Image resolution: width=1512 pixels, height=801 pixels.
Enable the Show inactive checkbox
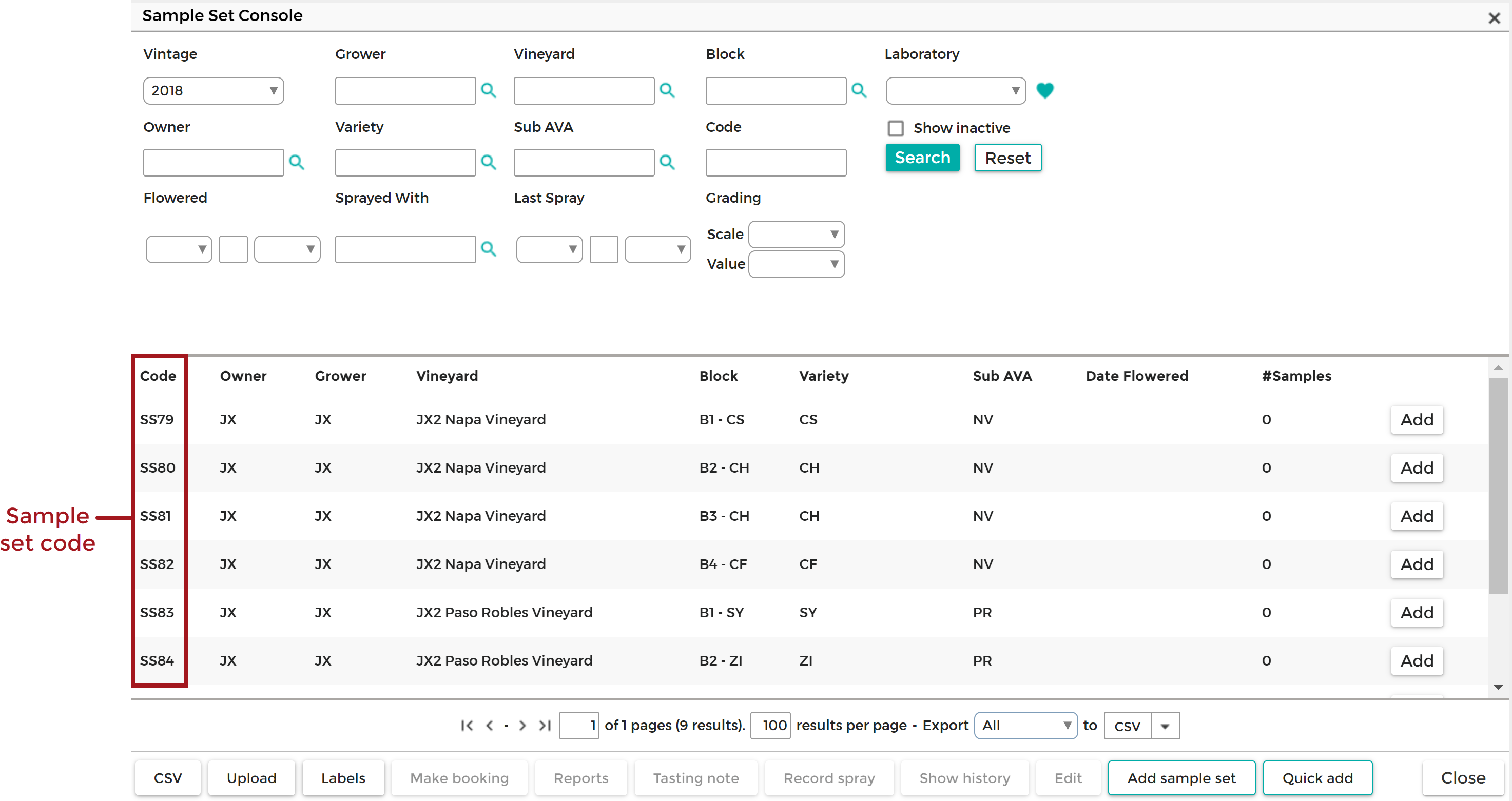[x=895, y=128]
